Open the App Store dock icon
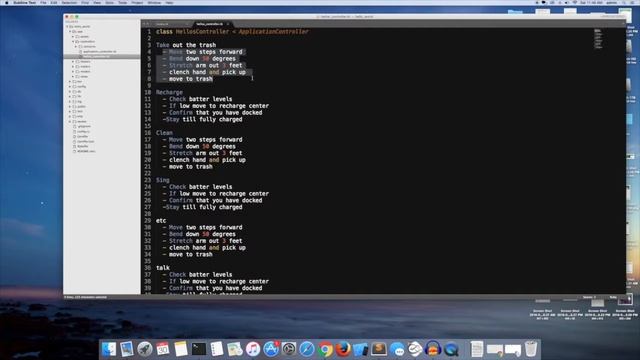The image size is (640, 360). (271, 349)
